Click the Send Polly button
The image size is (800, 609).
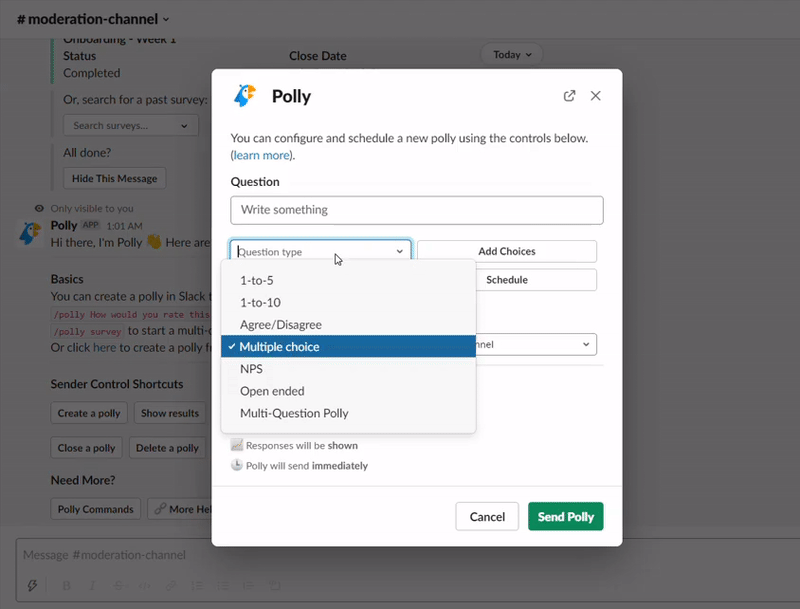(x=566, y=517)
